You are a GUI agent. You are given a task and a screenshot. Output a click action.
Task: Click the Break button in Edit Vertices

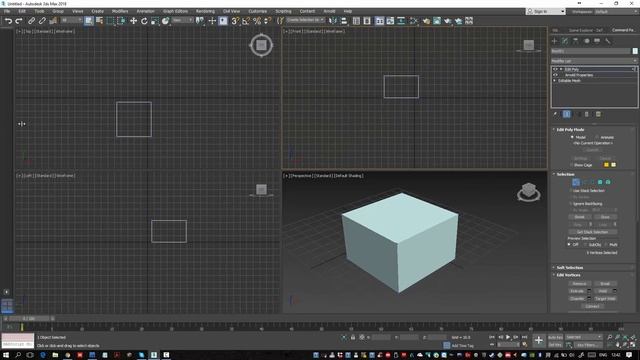[605, 284]
